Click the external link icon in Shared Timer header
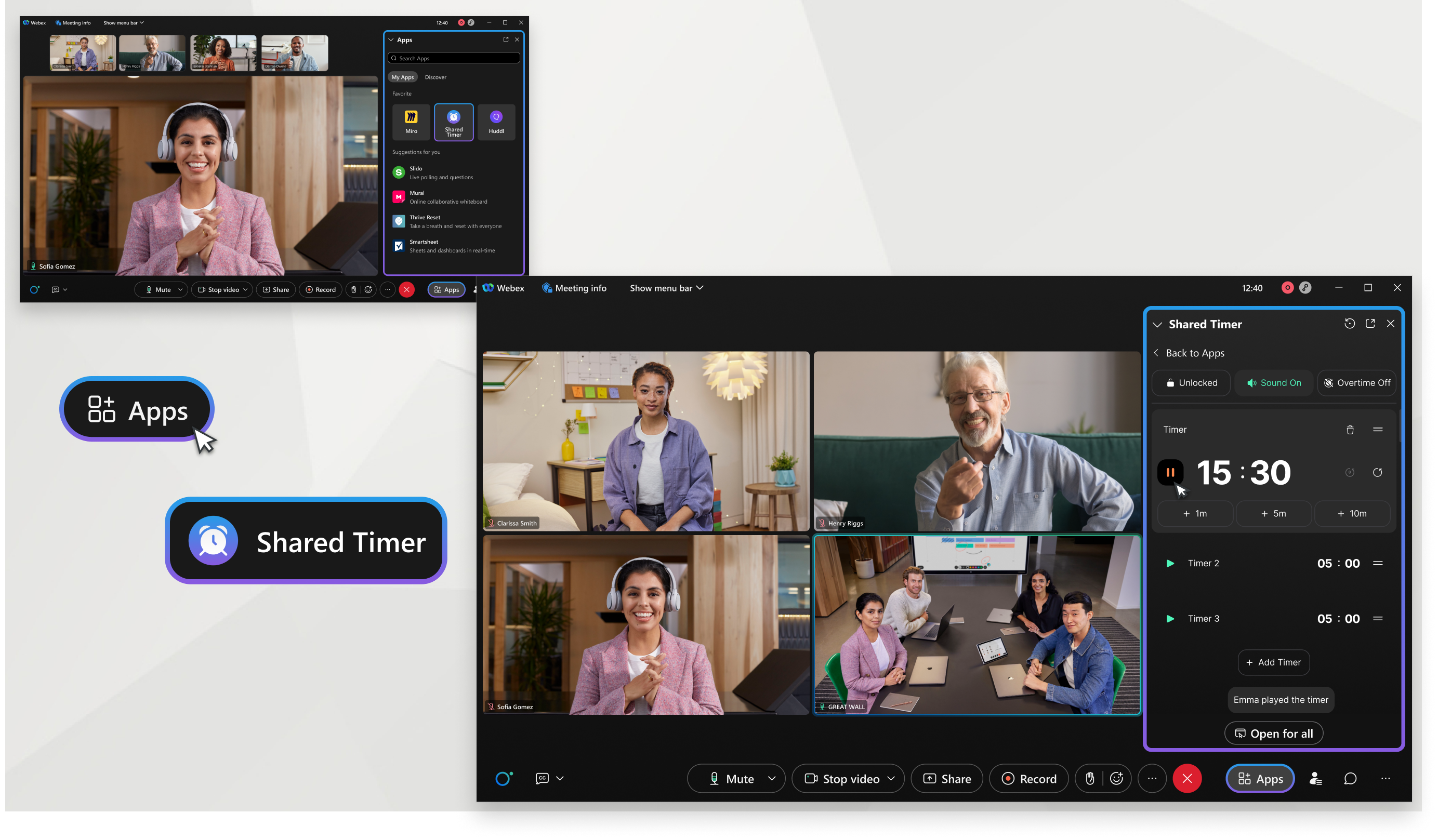 pos(1370,324)
